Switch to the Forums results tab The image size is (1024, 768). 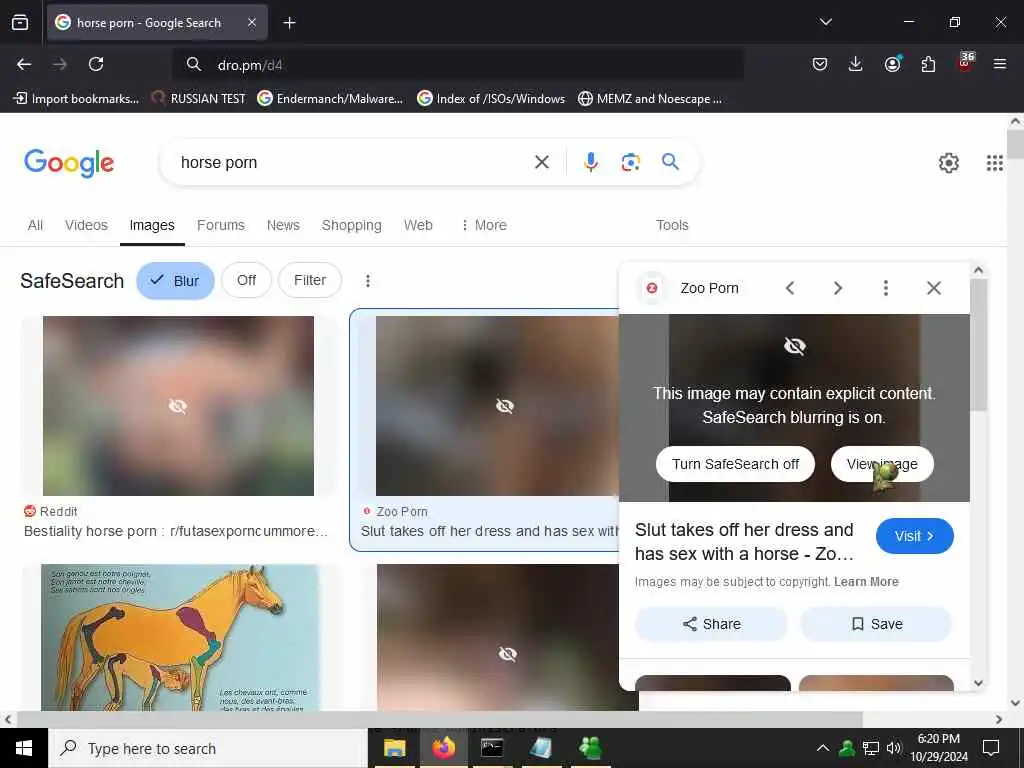click(221, 225)
